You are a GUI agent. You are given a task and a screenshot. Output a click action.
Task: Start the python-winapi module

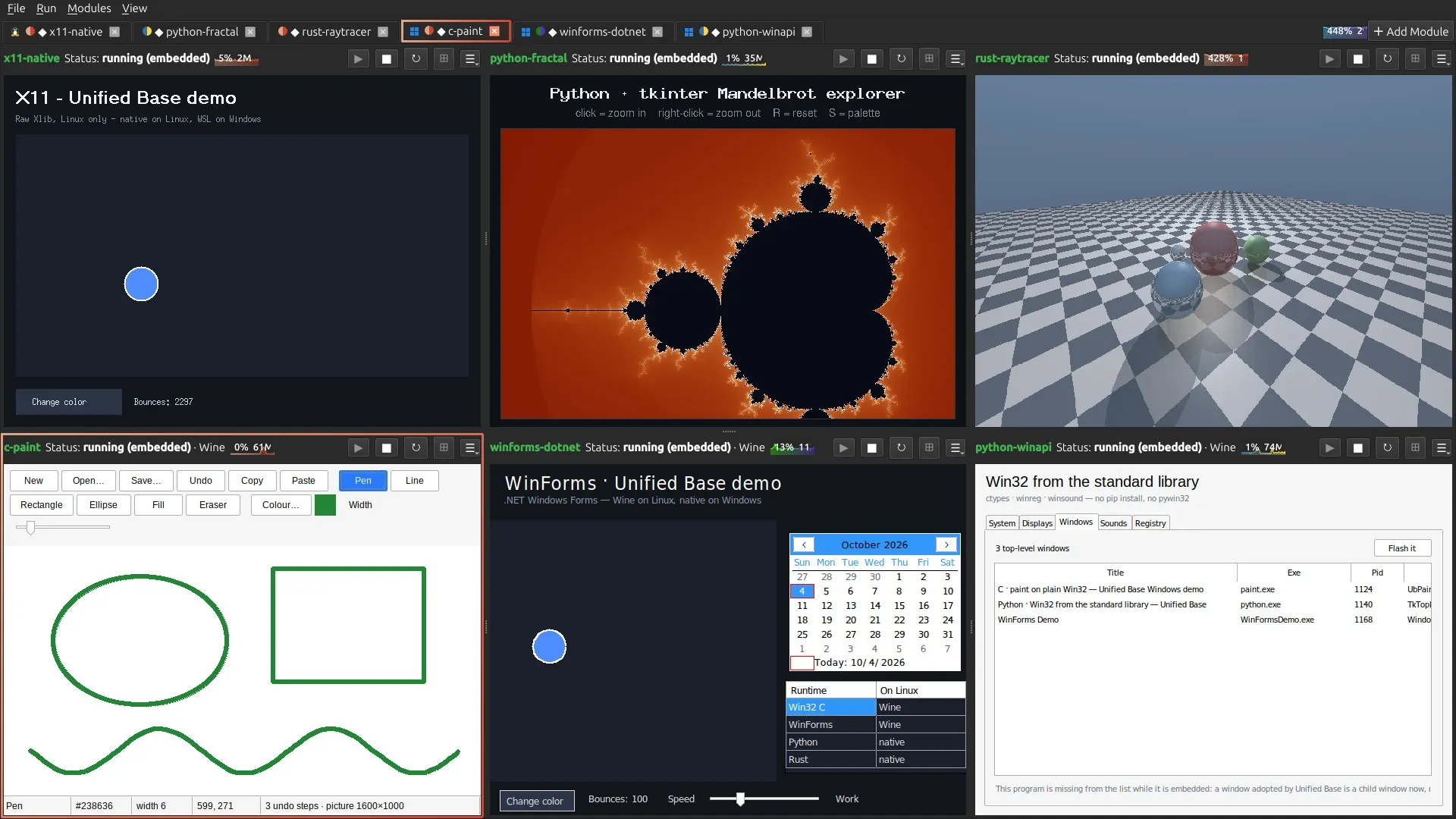(1329, 447)
